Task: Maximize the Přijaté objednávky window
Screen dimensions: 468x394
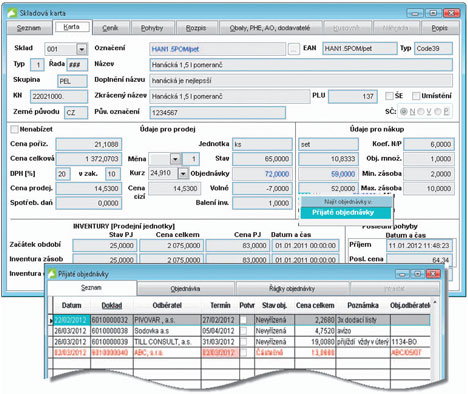Action: [417, 274]
